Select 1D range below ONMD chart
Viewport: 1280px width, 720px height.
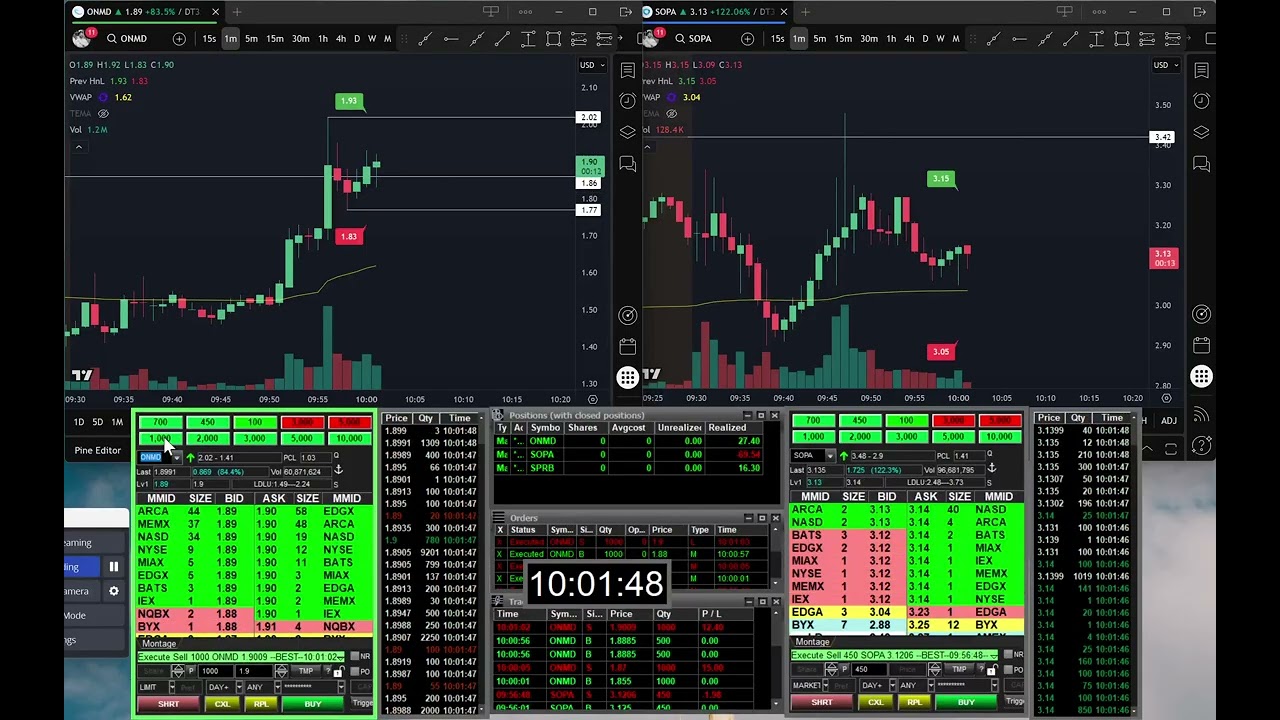pyautogui.click(x=79, y=422)
